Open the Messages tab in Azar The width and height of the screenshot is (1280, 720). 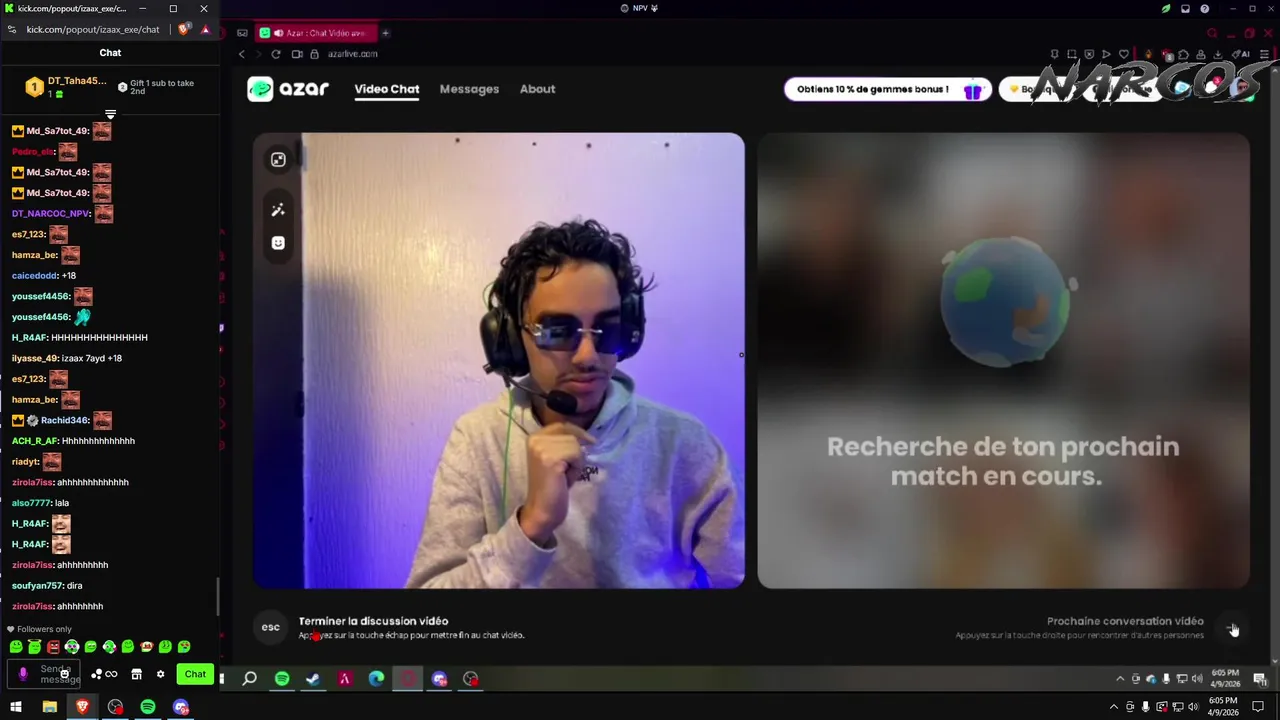tap(469, 89)
